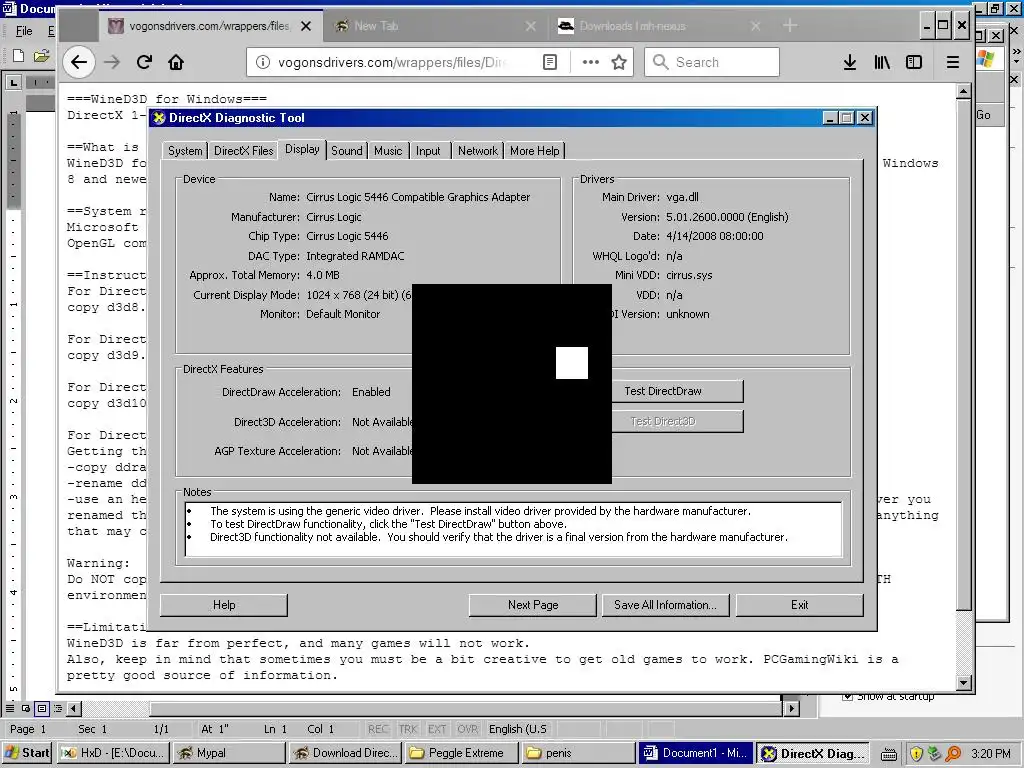The image size is (1024, 768).
Task: Click the browser Search field
Action: point(712,62)
